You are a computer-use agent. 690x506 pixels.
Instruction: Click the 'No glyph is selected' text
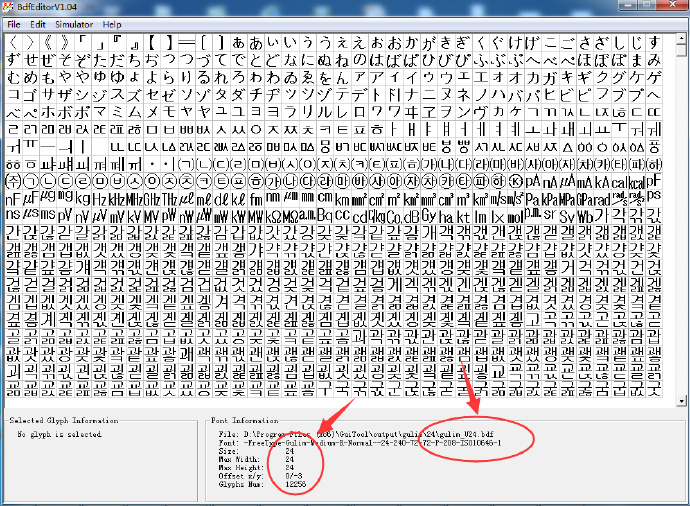point(59,434)
